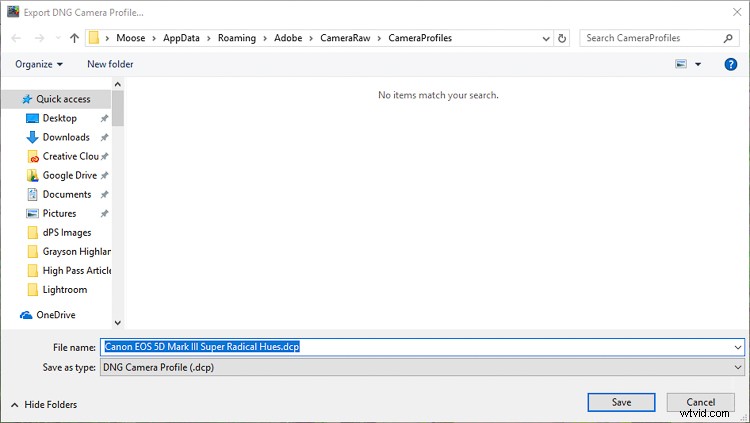The height and width of the screenshot is (423, 750).
Task: Cancel the export dialog
Action: (701, 402)
